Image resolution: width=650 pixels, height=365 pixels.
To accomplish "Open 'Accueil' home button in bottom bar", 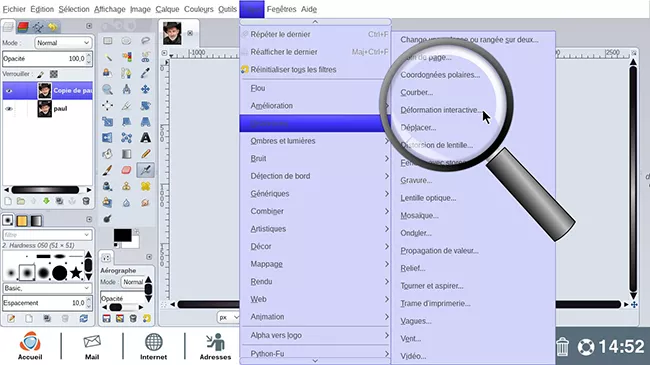I will (x=30, y=346).
